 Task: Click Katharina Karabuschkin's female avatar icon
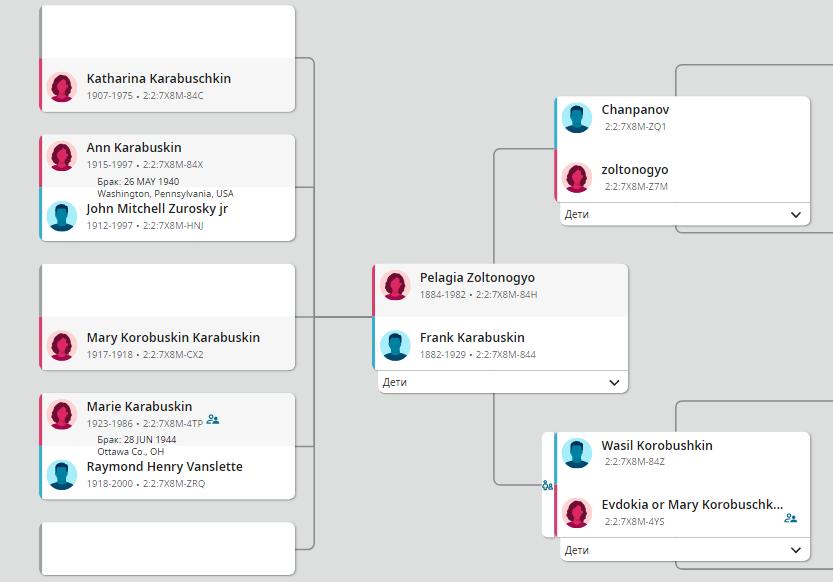pyautogui.click(x=62, y=87)
